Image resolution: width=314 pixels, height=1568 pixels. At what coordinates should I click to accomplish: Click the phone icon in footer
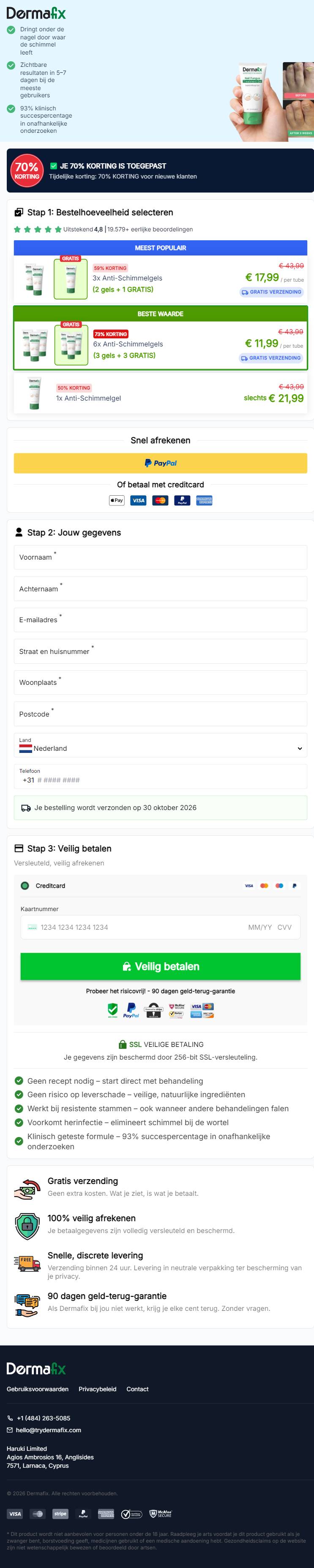click(10, 1418)
